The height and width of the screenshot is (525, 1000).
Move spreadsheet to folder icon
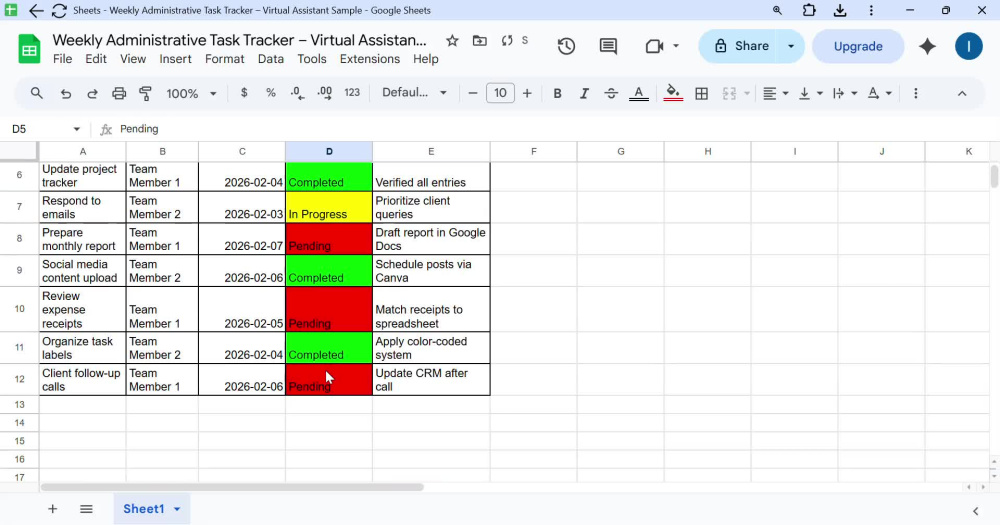(480, 41)
